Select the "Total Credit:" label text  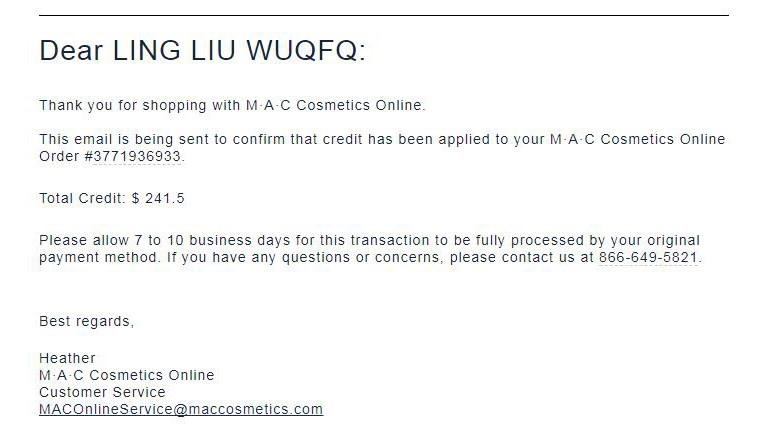tap(82, 198)
